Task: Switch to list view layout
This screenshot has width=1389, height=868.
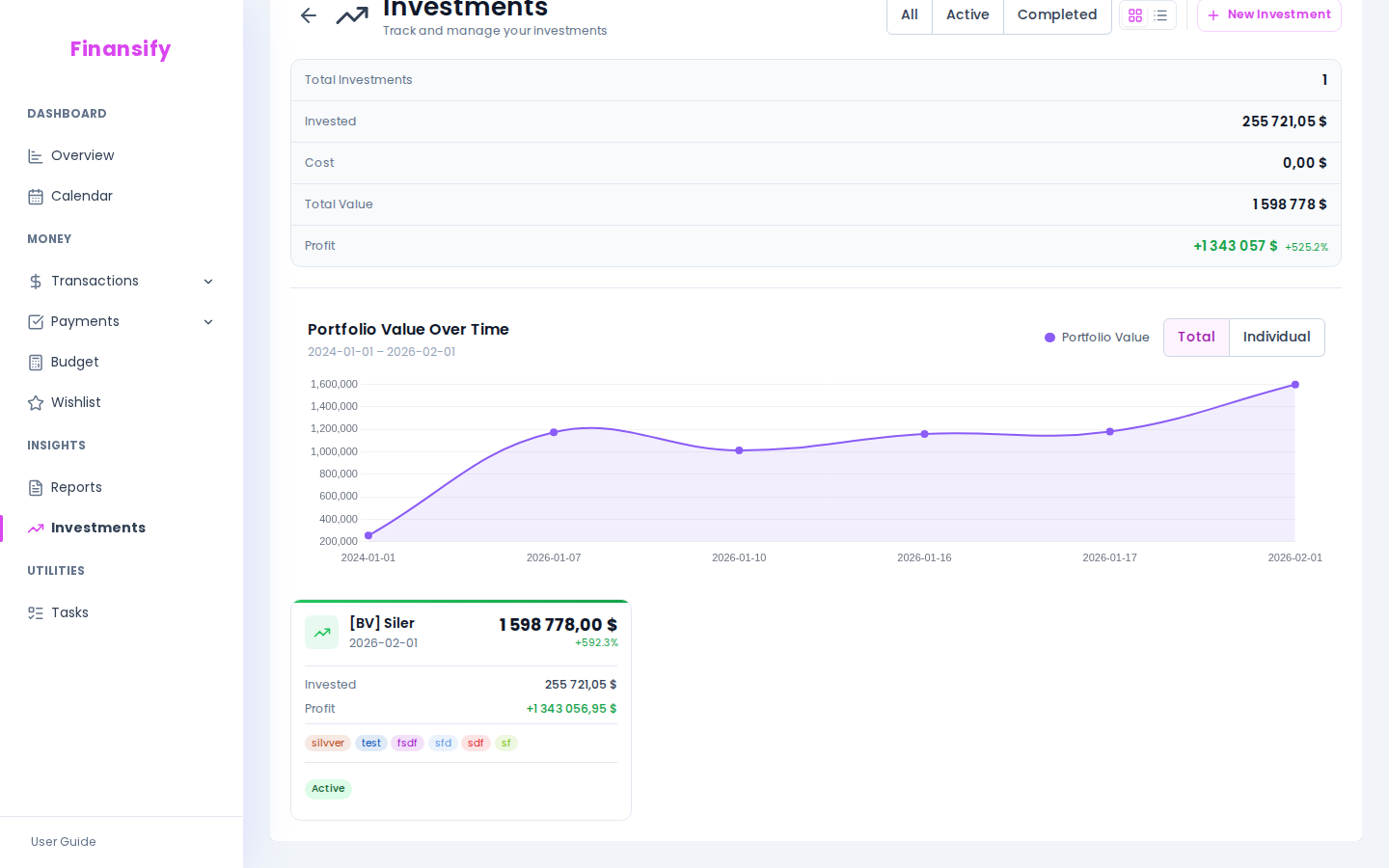Action: pos(1160,15)
